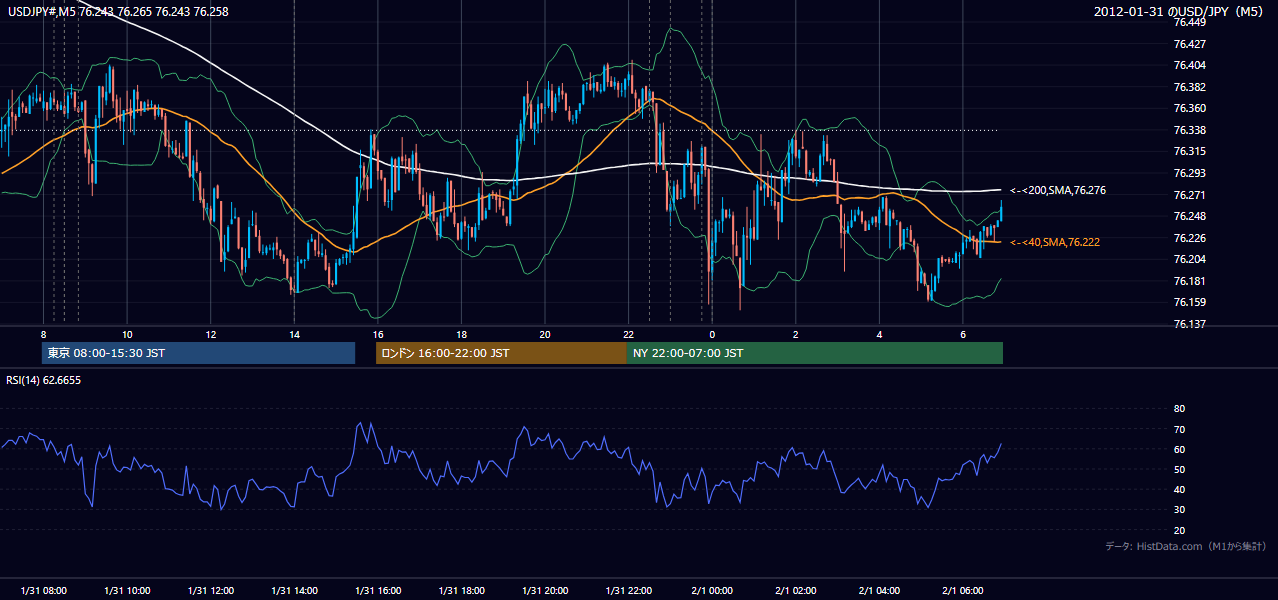Click the 1/31 10:00 date label
The image size is (1278, 600).
pyautogui.click(x=127, y=591)
